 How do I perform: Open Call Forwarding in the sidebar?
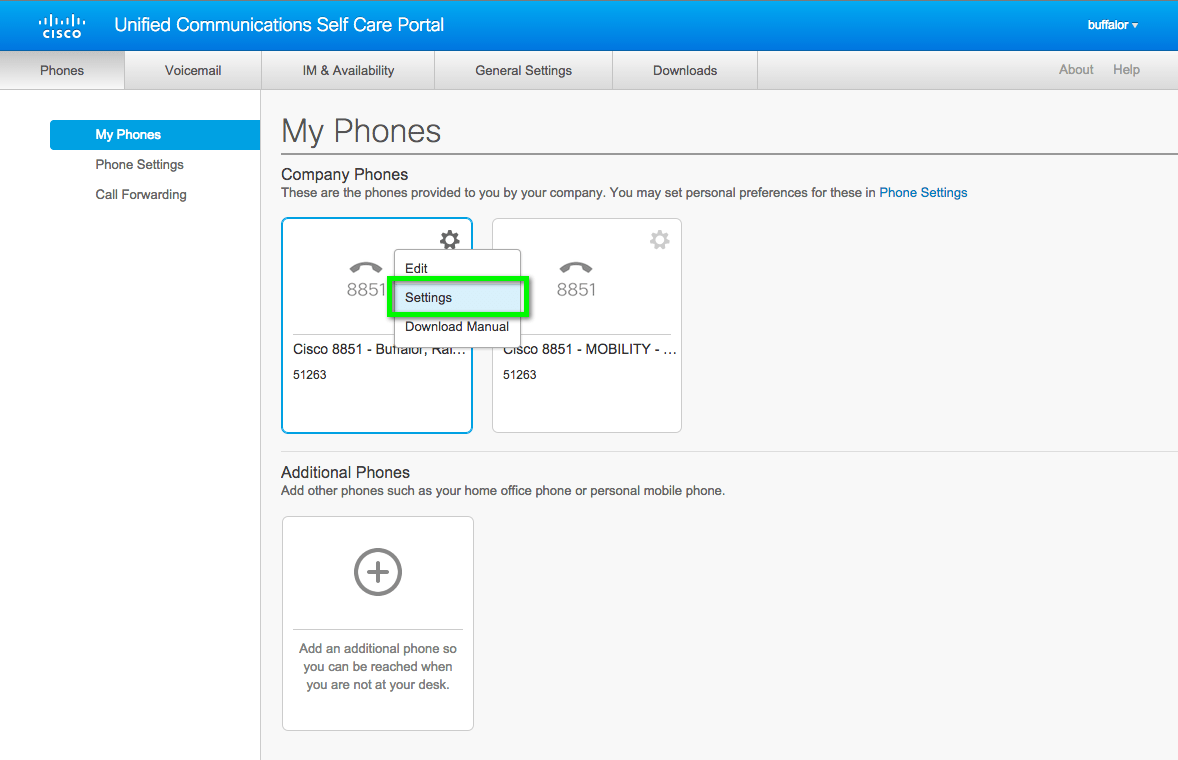click(x=141, y=195)
